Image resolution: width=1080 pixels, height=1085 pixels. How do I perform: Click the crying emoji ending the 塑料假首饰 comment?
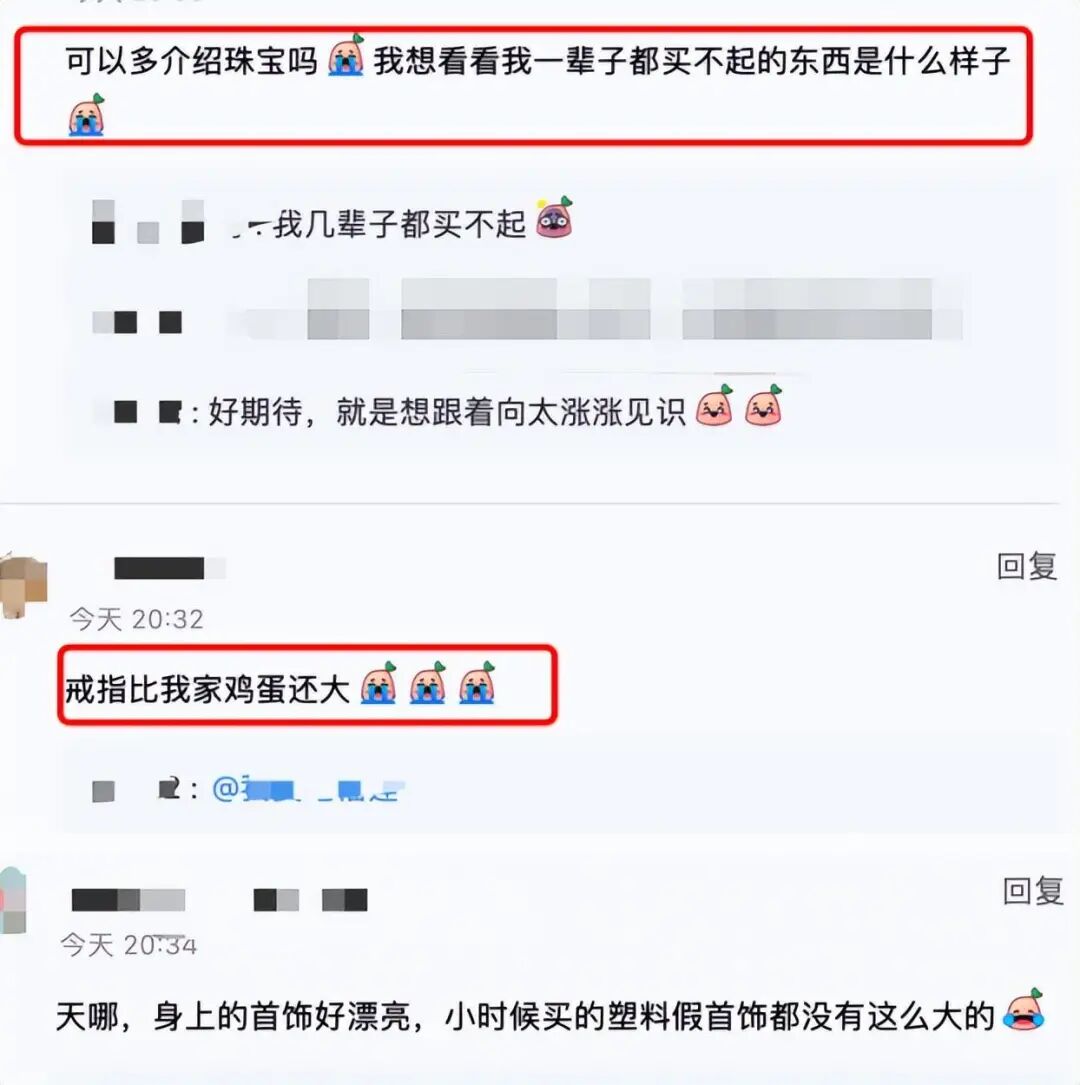coord(1024,1010)
